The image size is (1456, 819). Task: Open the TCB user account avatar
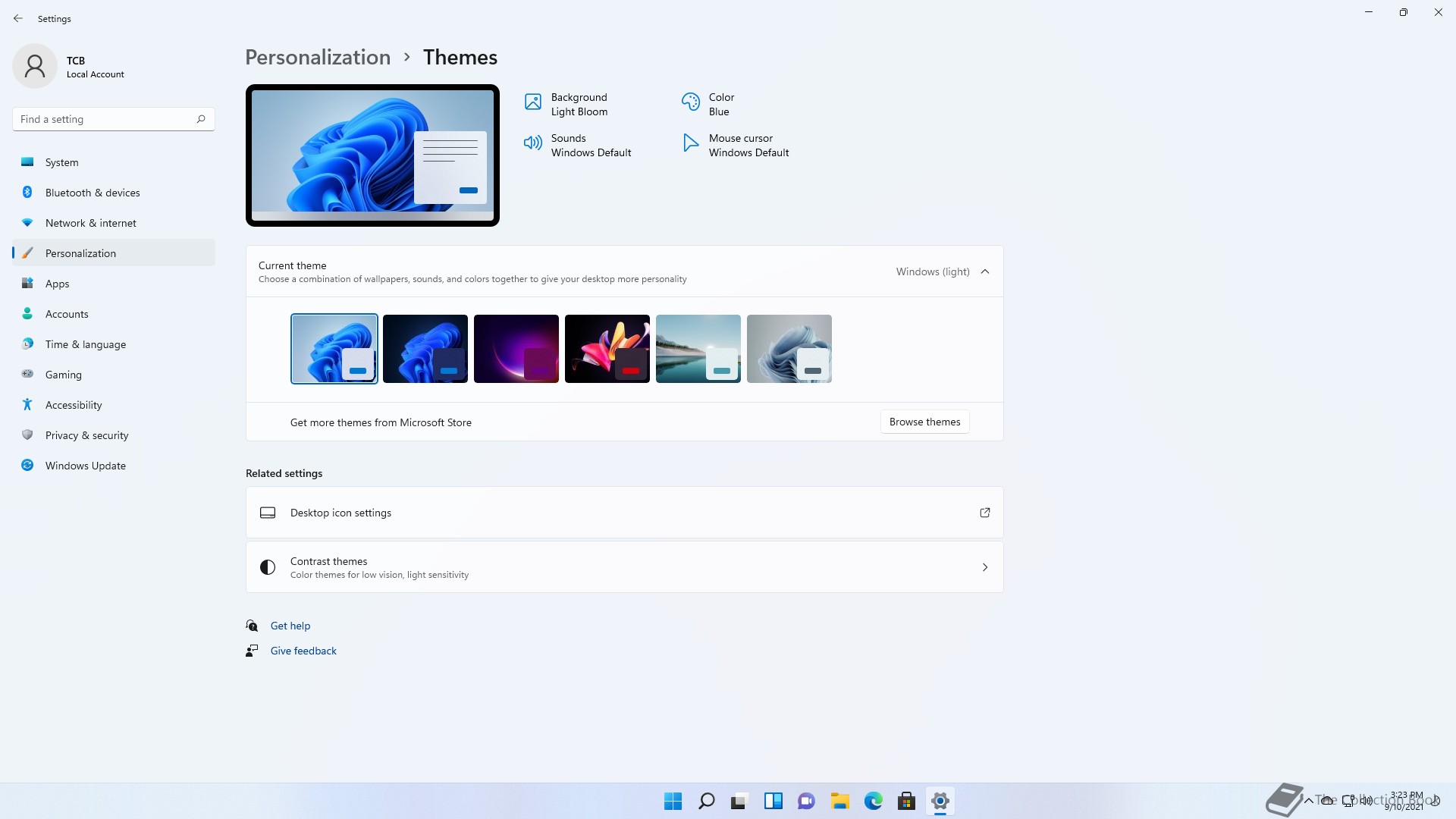click(x=35, y=66)
